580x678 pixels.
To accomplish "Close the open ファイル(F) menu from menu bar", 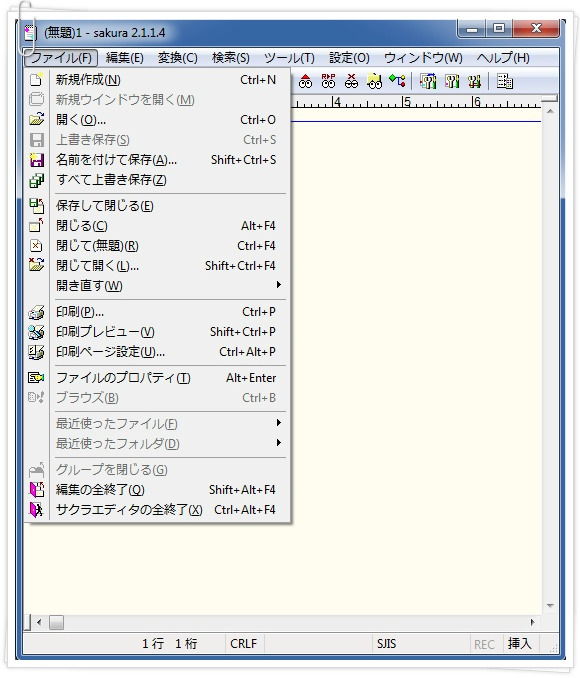I will (61, 58).
